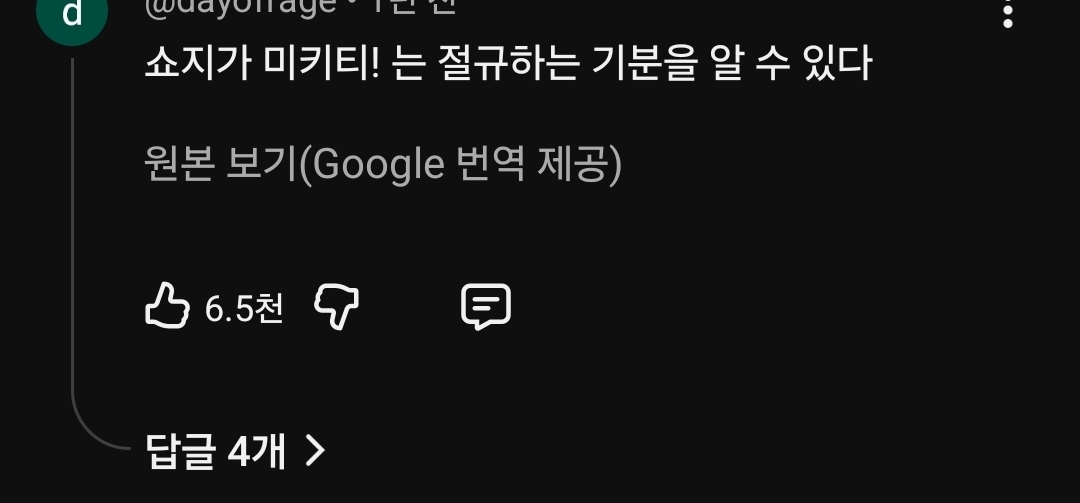Viewport: 1080px width, 503px height.
Task: Toggle the thumbs-down dislike state
Action: coord(337,307)
